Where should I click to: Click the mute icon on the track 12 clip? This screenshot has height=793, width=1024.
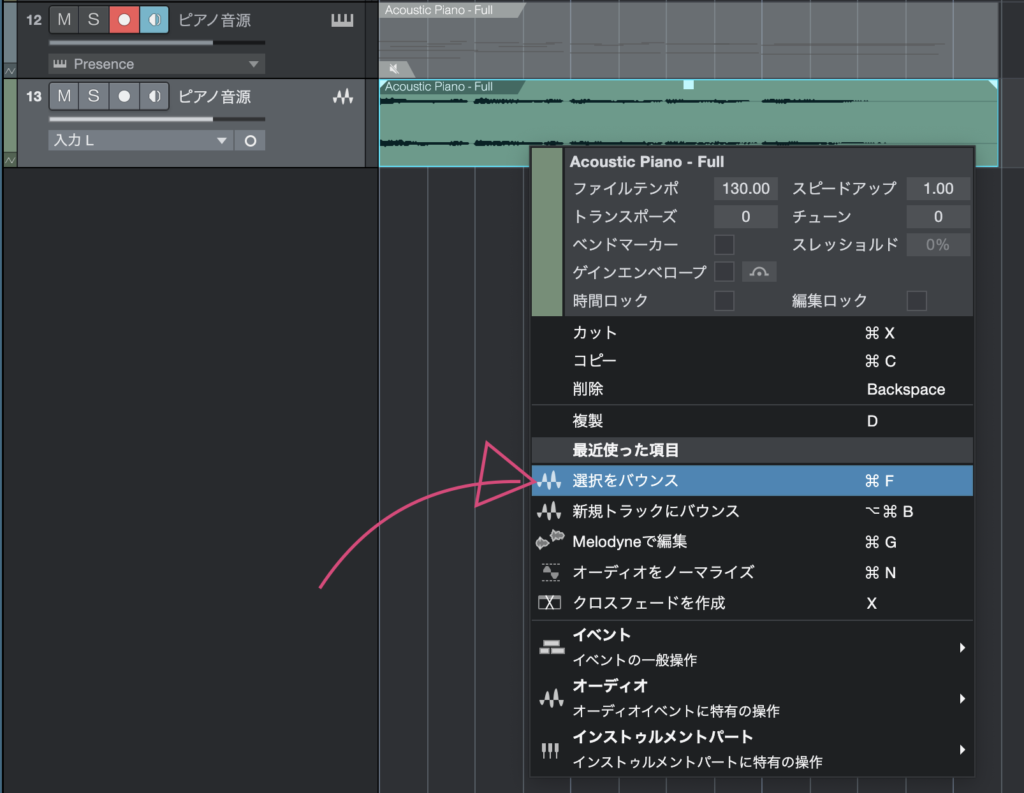(x=394, y=68)
